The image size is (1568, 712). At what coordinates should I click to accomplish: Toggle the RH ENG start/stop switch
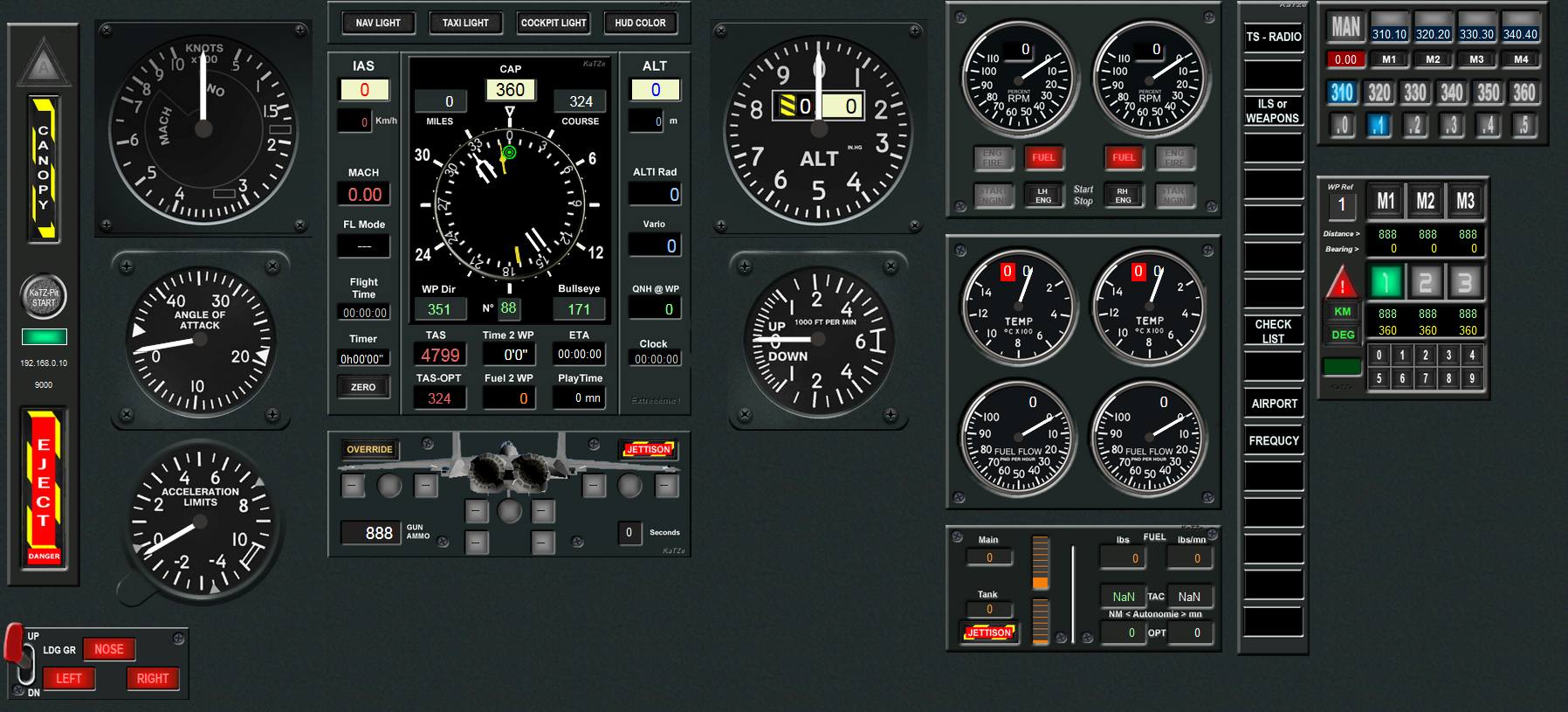tap(1123, 196)
